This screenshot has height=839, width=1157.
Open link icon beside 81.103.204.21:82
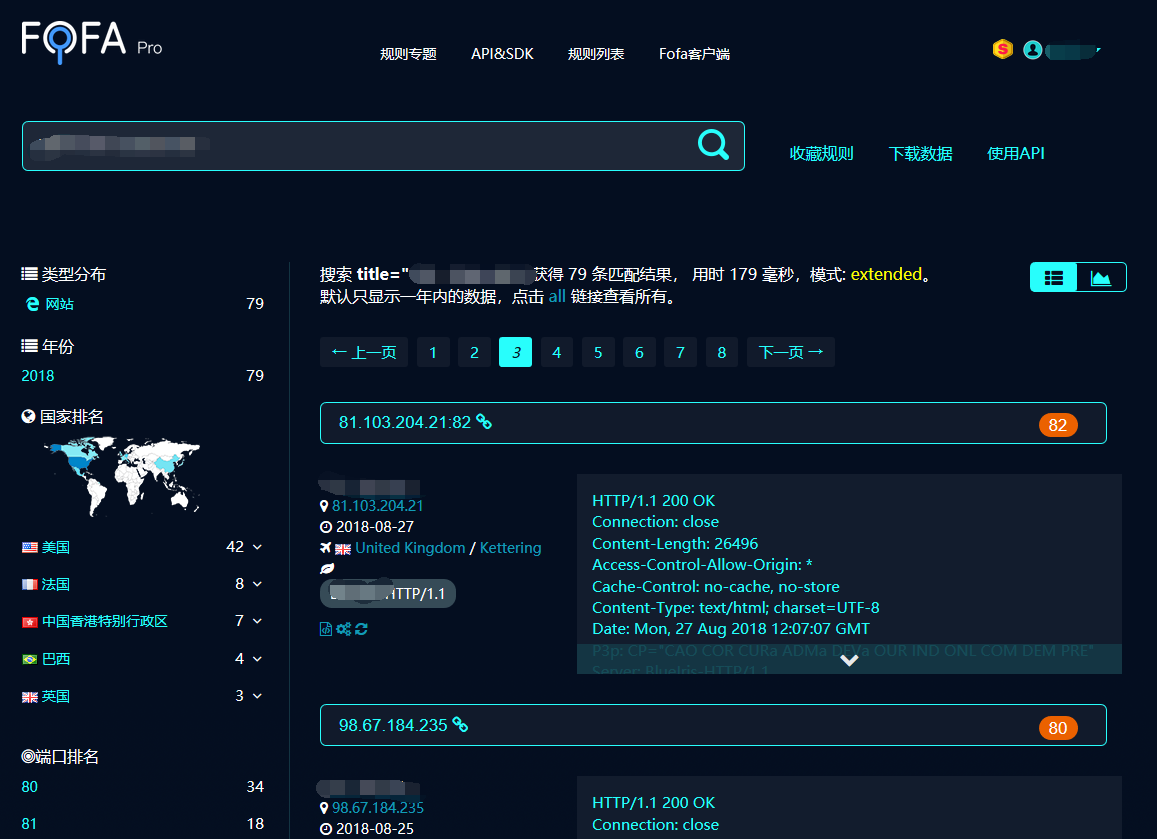click(484, 421)
